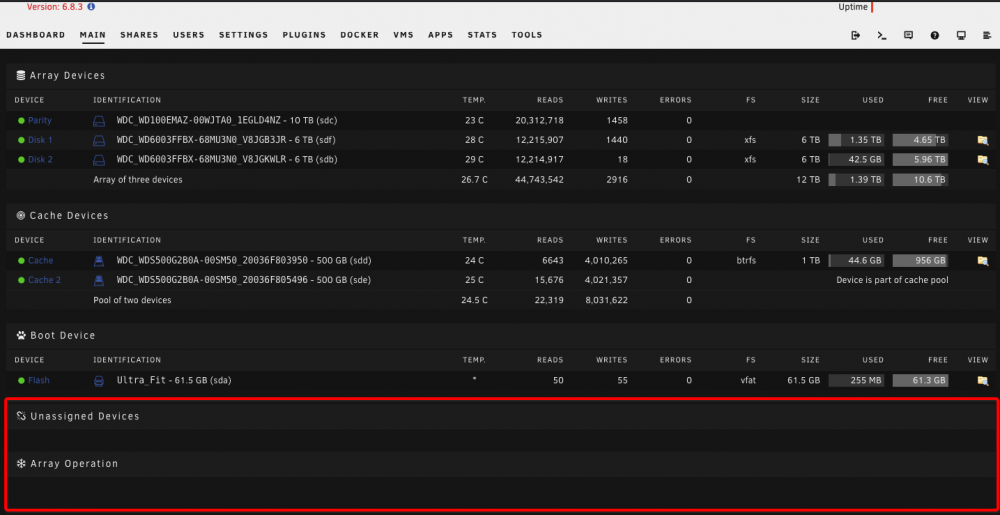The image size is (1000, 515).
Task: Click the Uptime label
Action: point(853,7)
